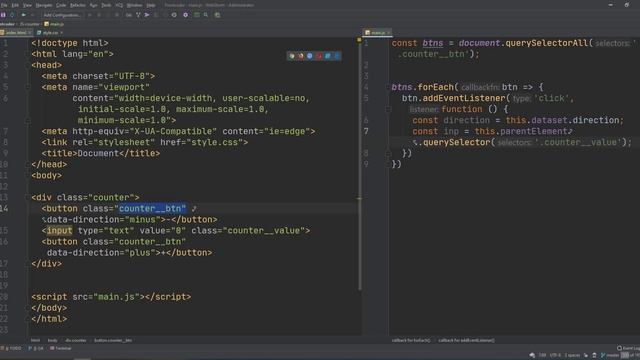Collapse the head tag fold at line 3
640x360 pixels.
tap(28, 65)
